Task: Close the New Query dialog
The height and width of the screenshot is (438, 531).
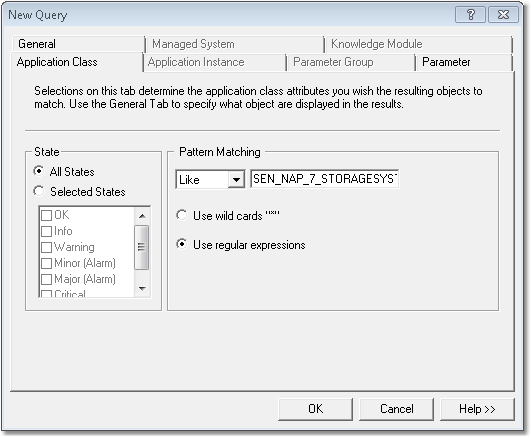Action: click(503, 15)
